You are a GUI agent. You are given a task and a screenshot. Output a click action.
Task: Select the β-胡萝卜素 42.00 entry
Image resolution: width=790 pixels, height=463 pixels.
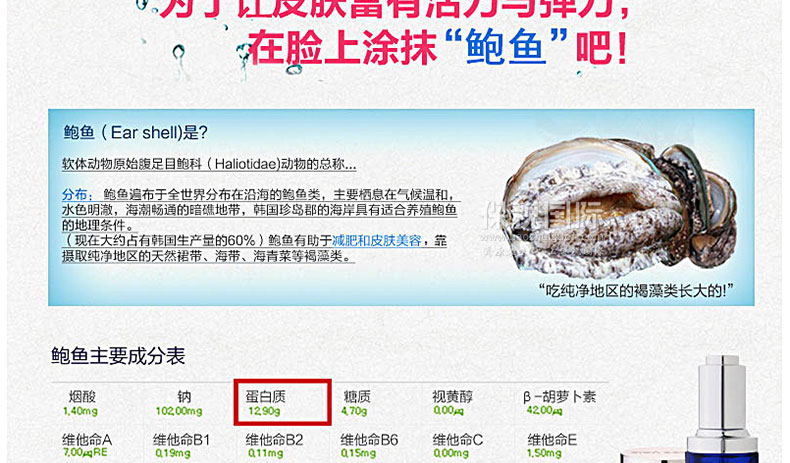(559, 403)
